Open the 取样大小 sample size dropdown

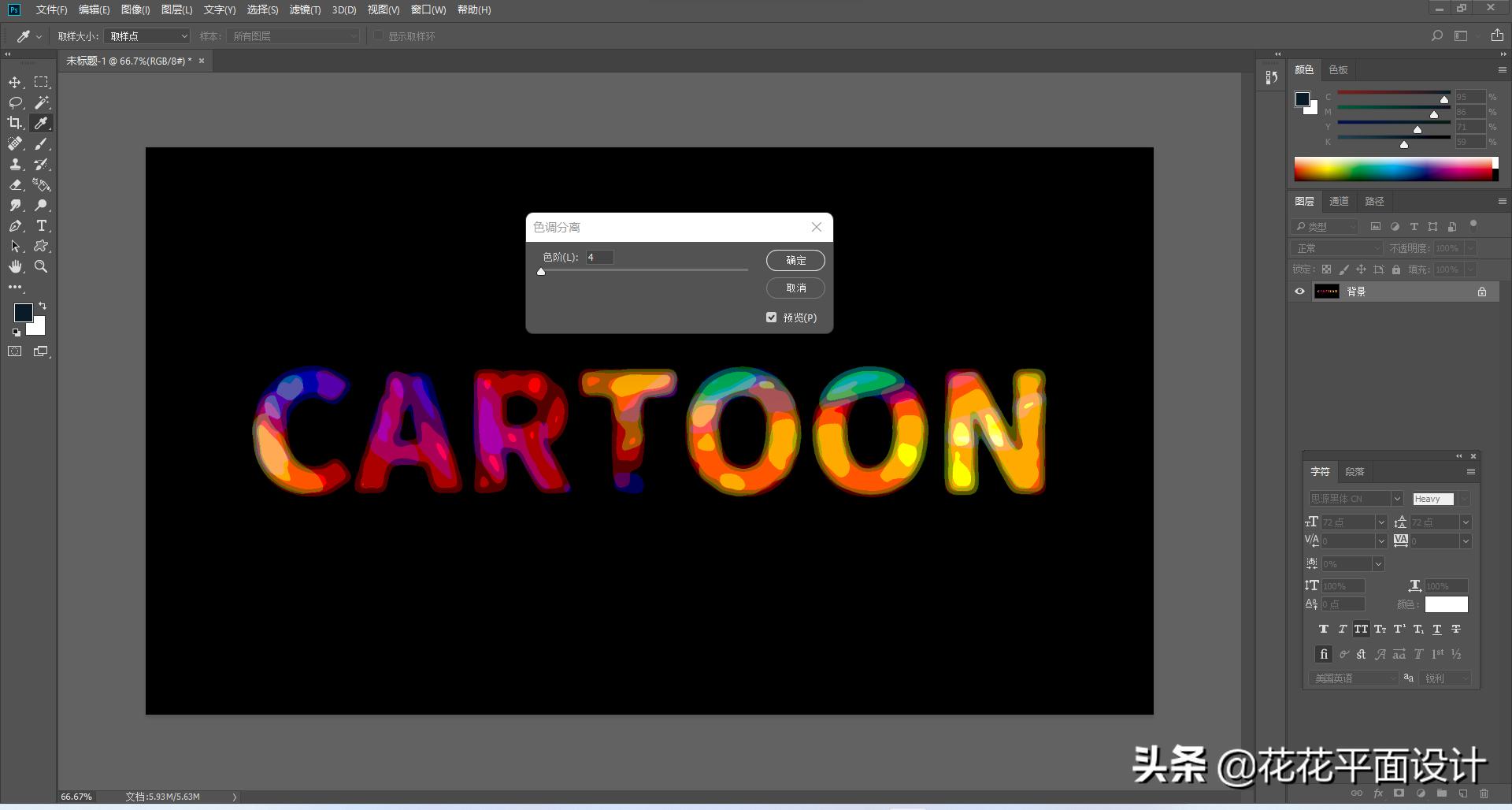point(147,36)
